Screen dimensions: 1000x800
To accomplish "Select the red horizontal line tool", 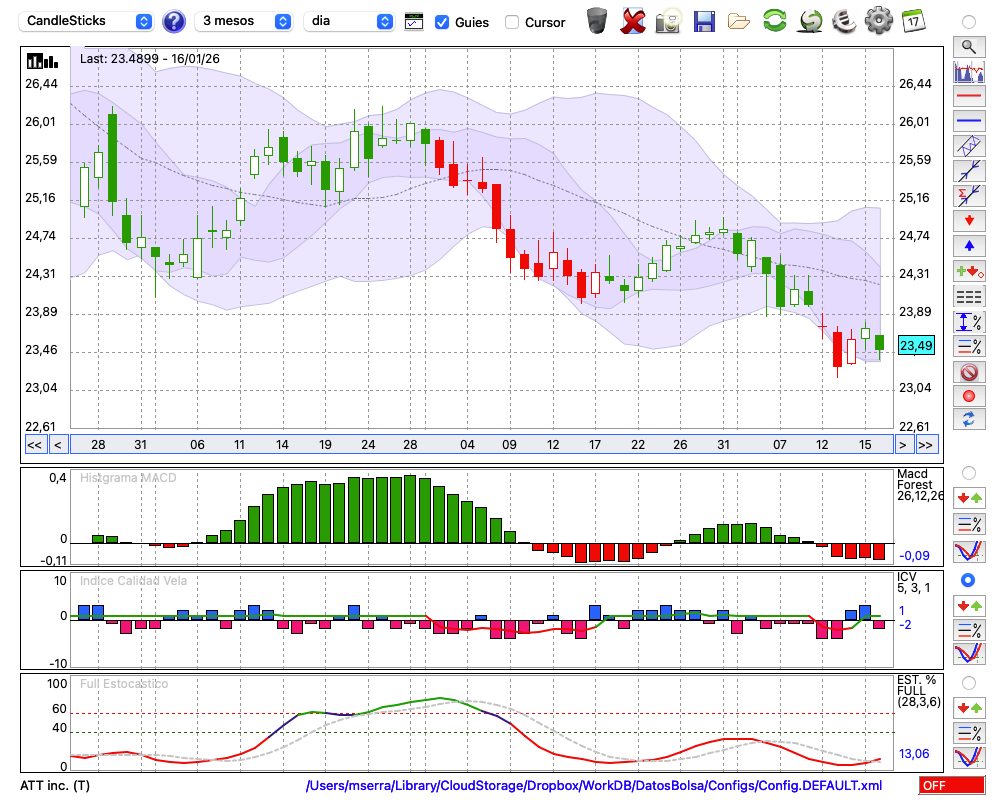I will click(x=968, y=97).
